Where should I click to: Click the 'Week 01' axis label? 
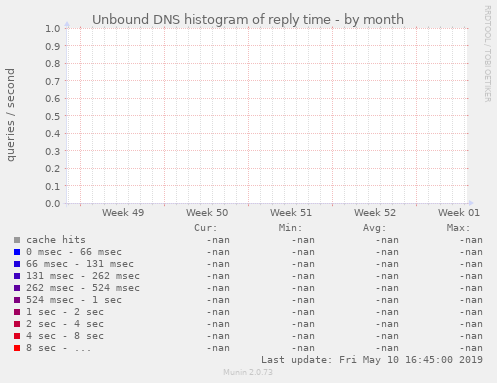click(459, 213)
